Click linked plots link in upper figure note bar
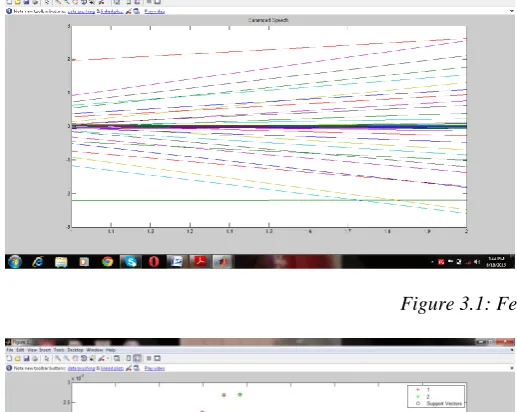The width and height of the screenshot is (517, 412). (x=112, y=11)
